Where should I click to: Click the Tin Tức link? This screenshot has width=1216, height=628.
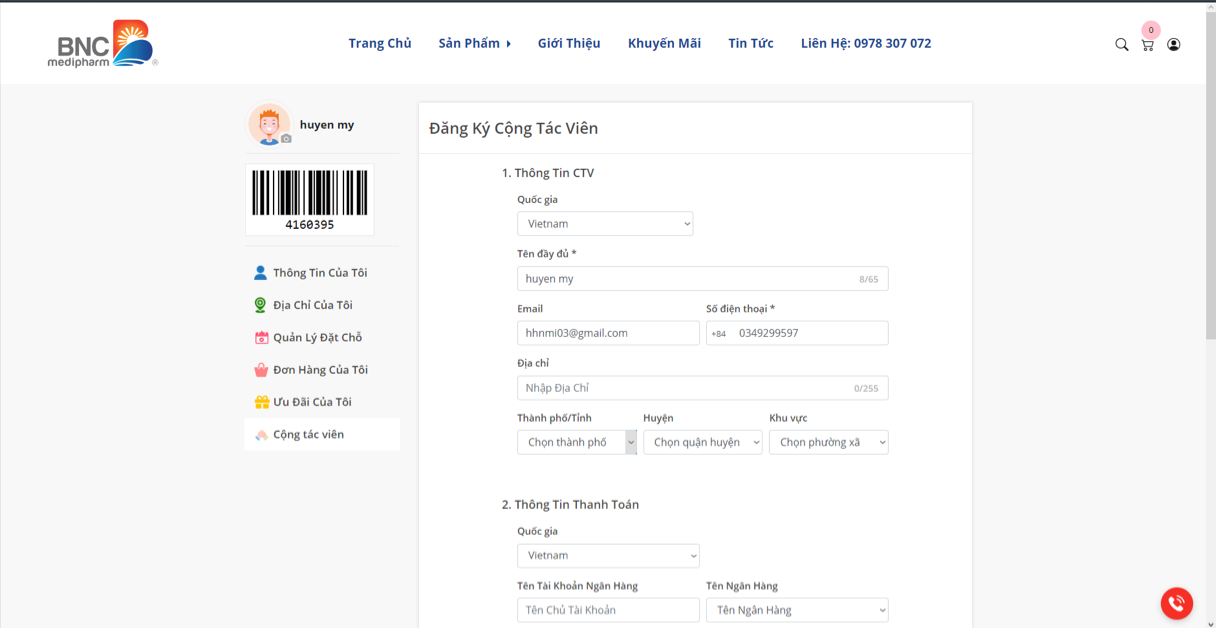pyautogui.click(x=750, y=44)
